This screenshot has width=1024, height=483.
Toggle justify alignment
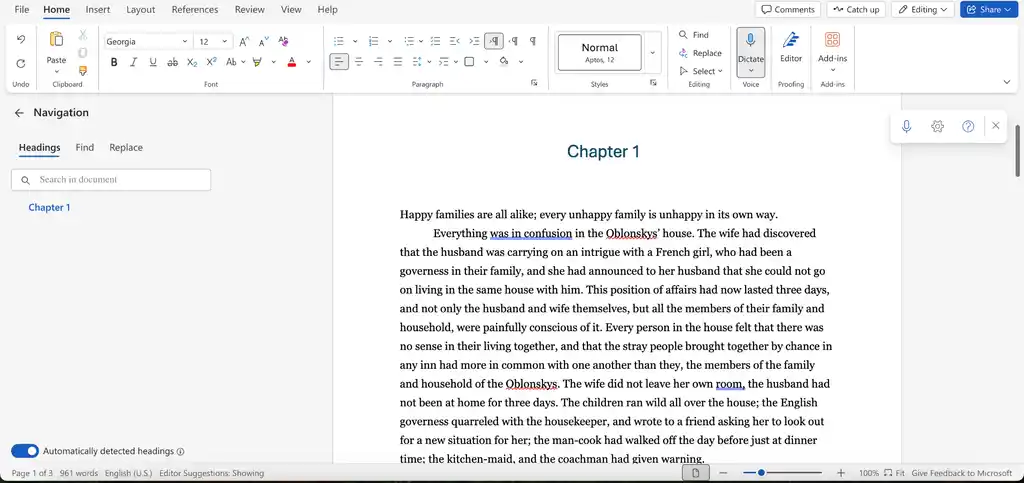click(398, 62)
